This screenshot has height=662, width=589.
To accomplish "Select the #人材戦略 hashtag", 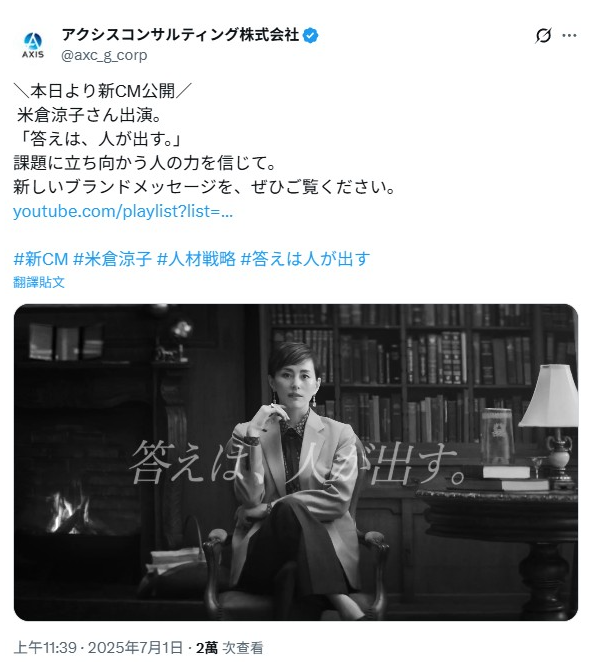I will pos(196,259).
